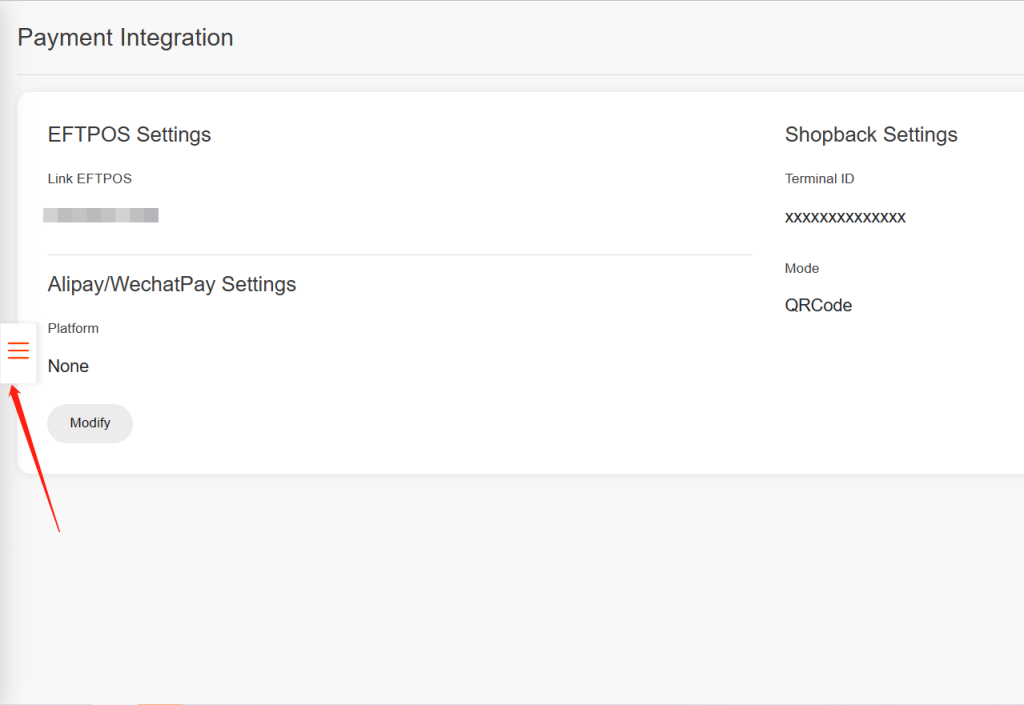Click the Modify button
The image size is (1024, 705).
click(90, 423)
